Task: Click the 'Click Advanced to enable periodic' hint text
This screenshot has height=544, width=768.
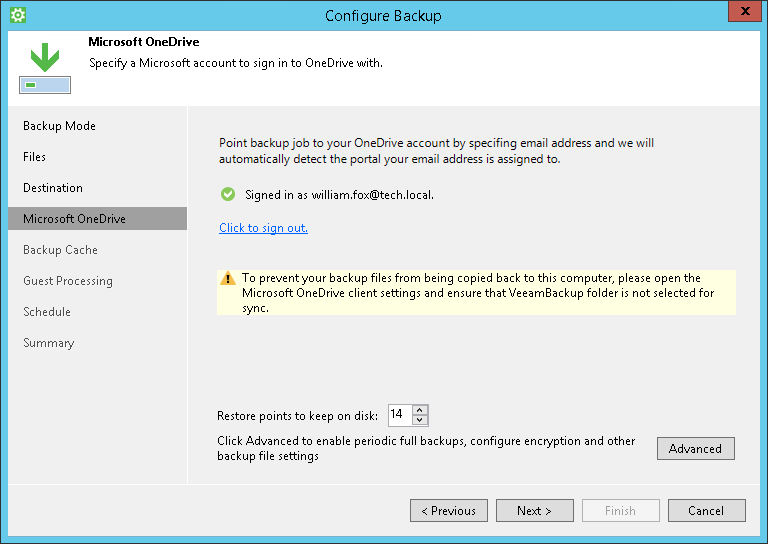Action: pos(426,449)
